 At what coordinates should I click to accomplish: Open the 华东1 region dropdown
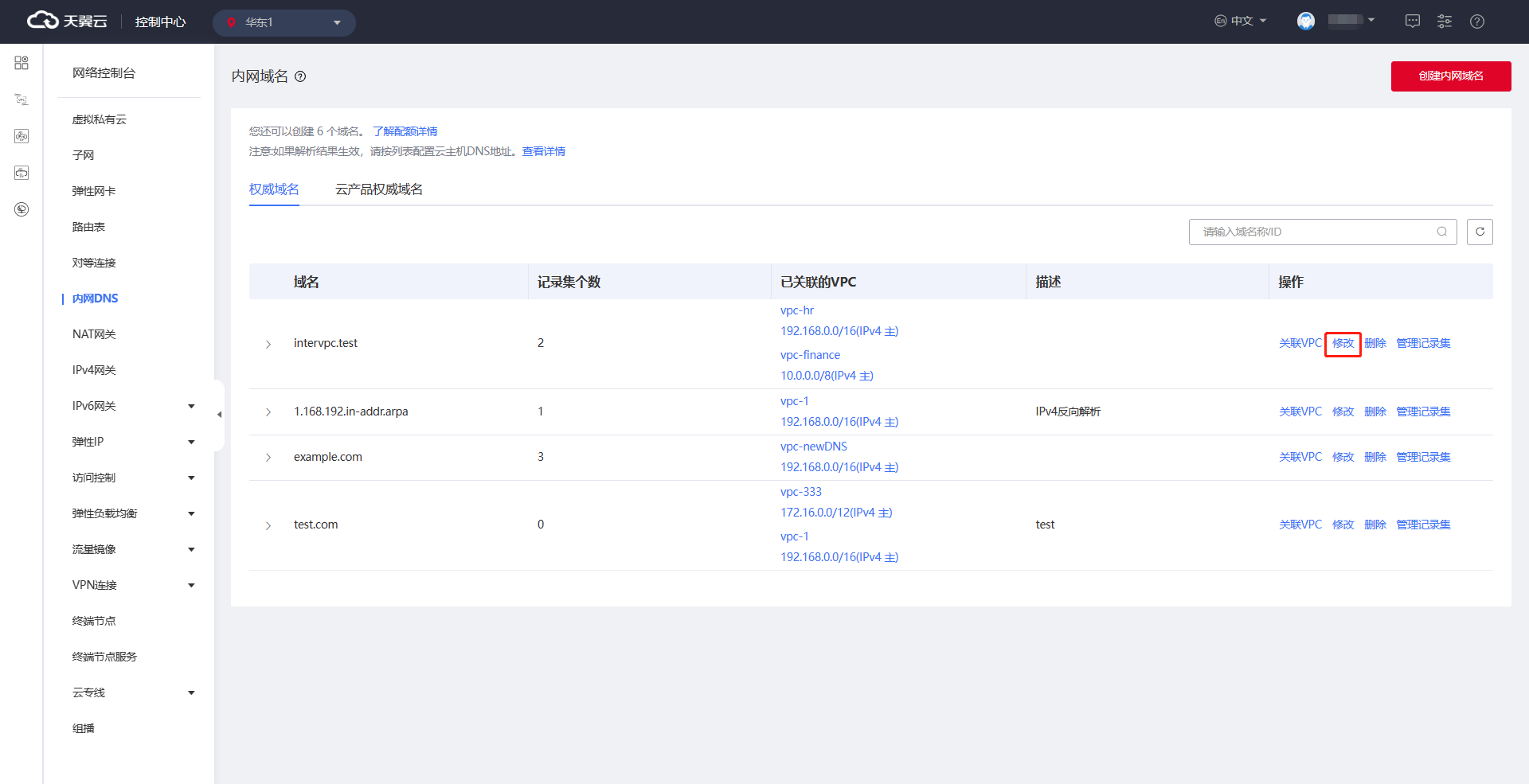[x=284, y=22]
